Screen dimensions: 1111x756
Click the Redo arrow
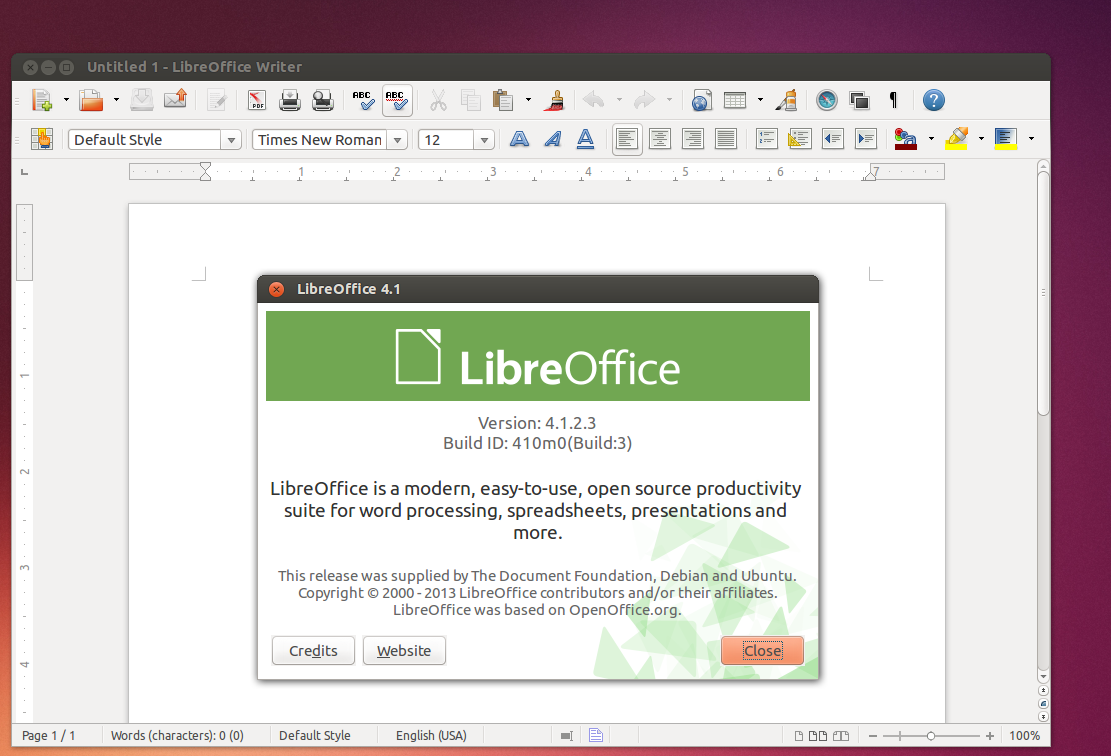[x=643, y=100]
